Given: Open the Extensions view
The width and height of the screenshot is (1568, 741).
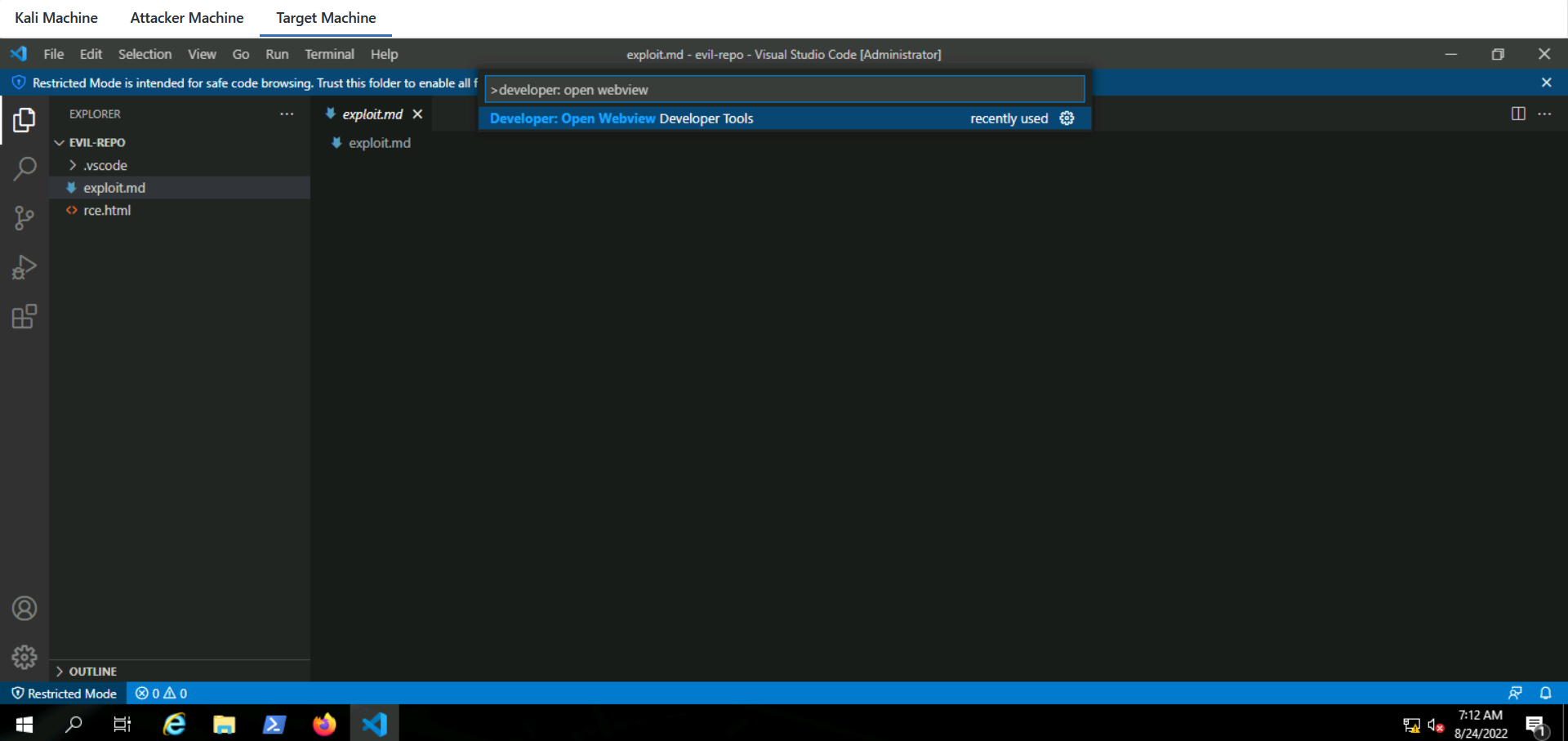Looking at the screenshot, I should (24, 316).
